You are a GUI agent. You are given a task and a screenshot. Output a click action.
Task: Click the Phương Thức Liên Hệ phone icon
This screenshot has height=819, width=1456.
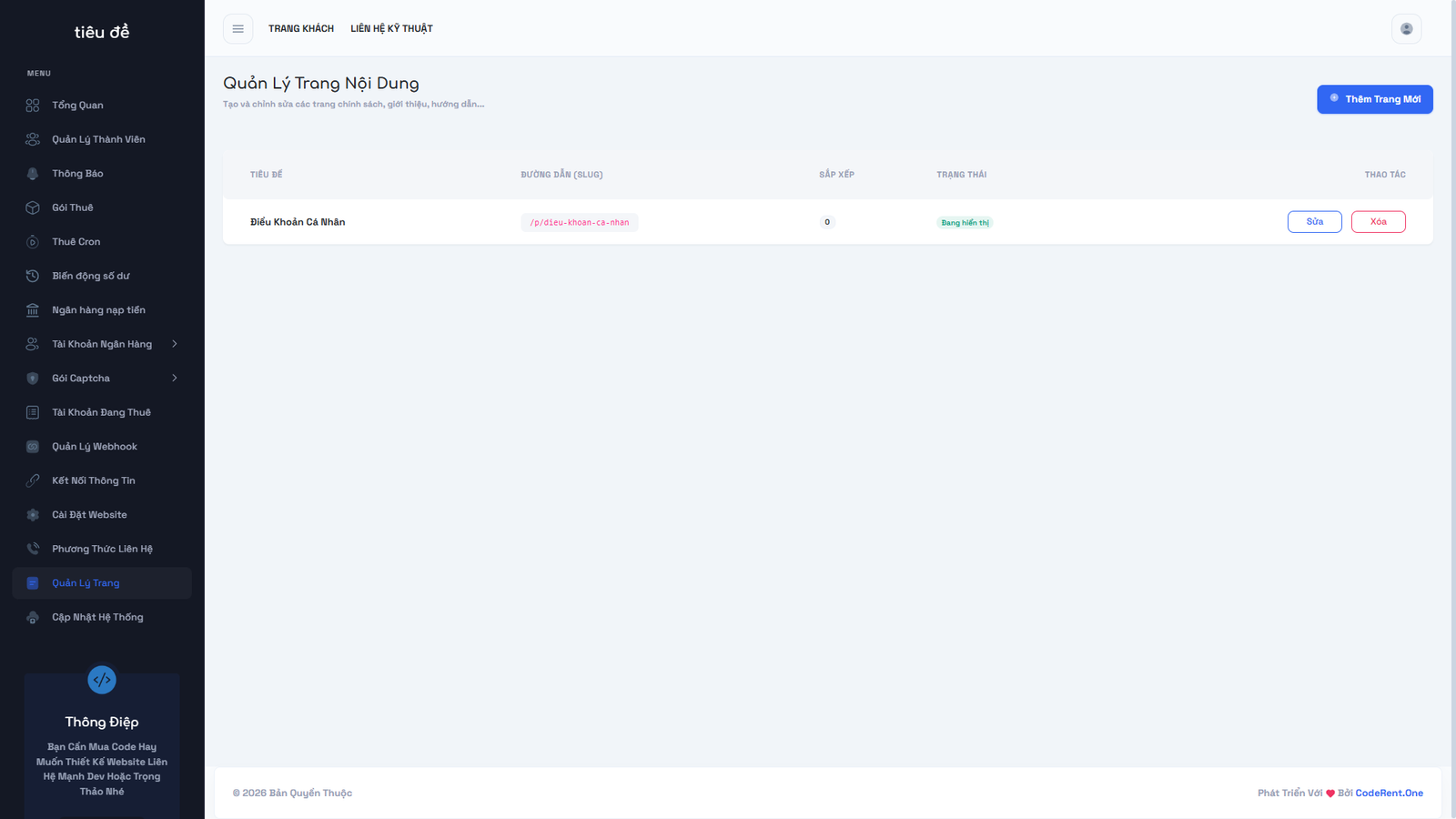point(33,549)
